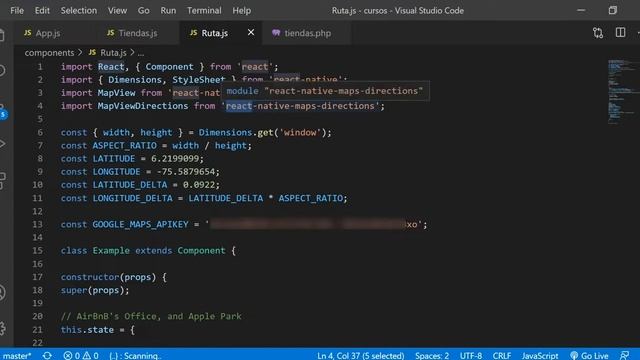Close the Ruta.js tab
The image size is (640, 360).
click(x=251, y=32)
